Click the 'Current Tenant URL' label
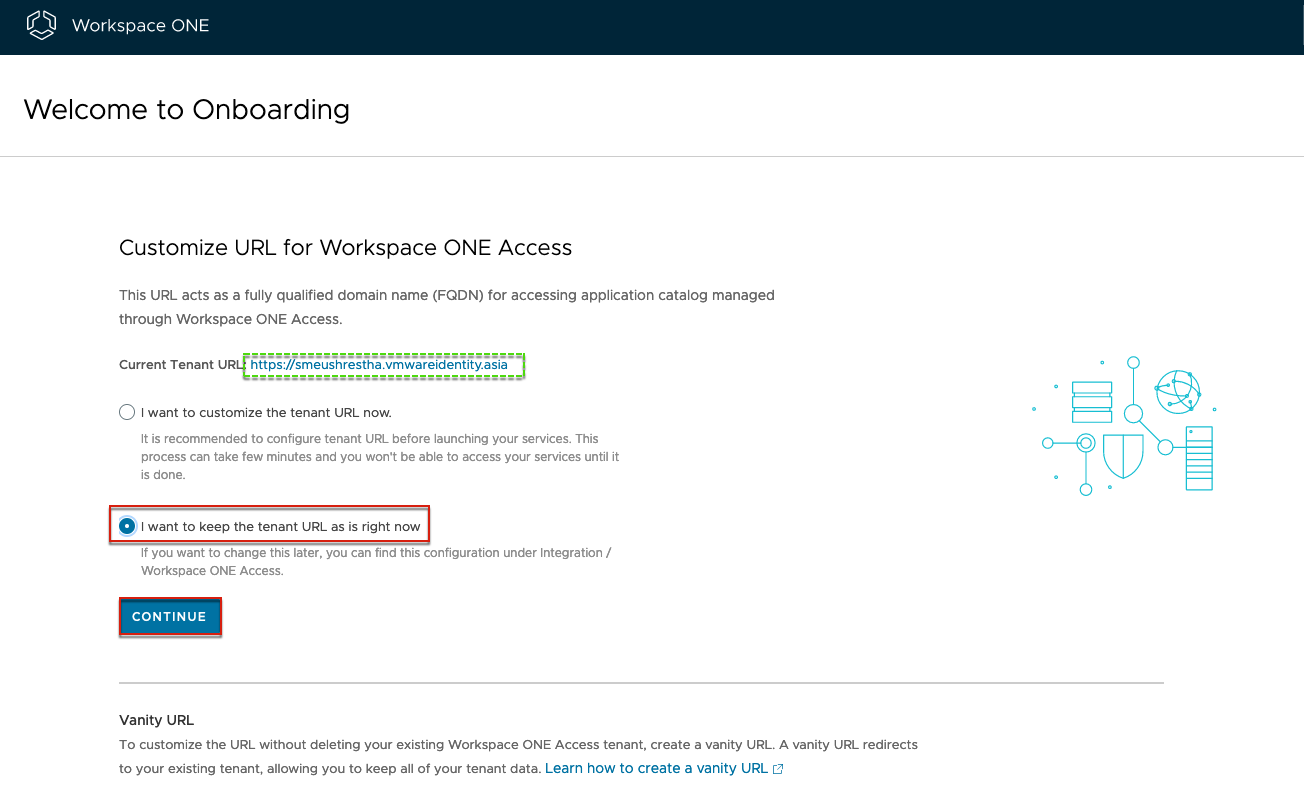This screenshot has width=1304, height=795. click(182, 365)
